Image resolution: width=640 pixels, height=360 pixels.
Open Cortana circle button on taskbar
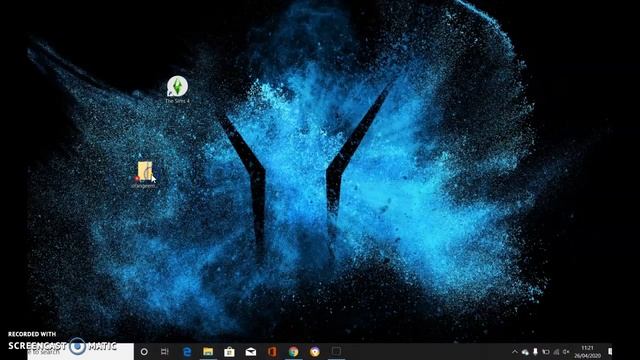[x=144, y=351]
